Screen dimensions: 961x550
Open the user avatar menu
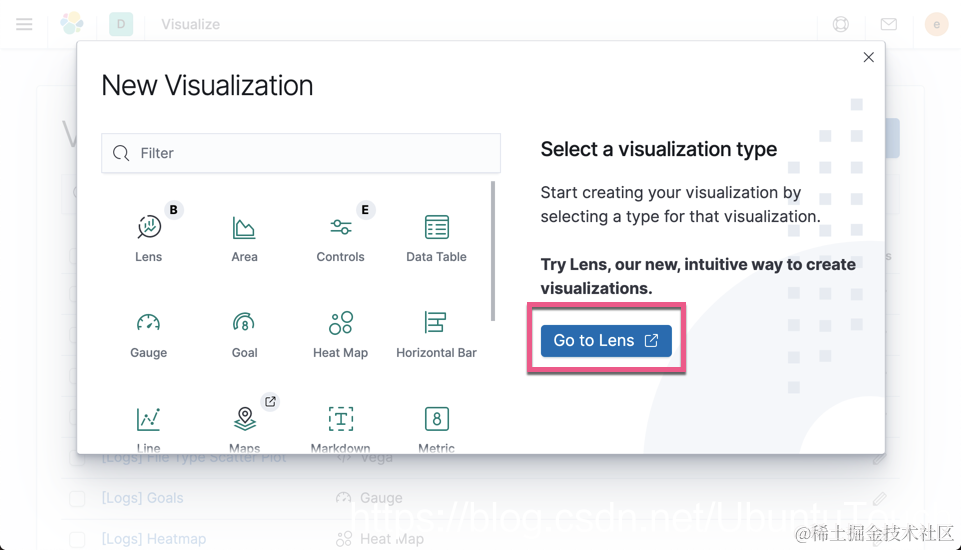(x=936, y=24)
